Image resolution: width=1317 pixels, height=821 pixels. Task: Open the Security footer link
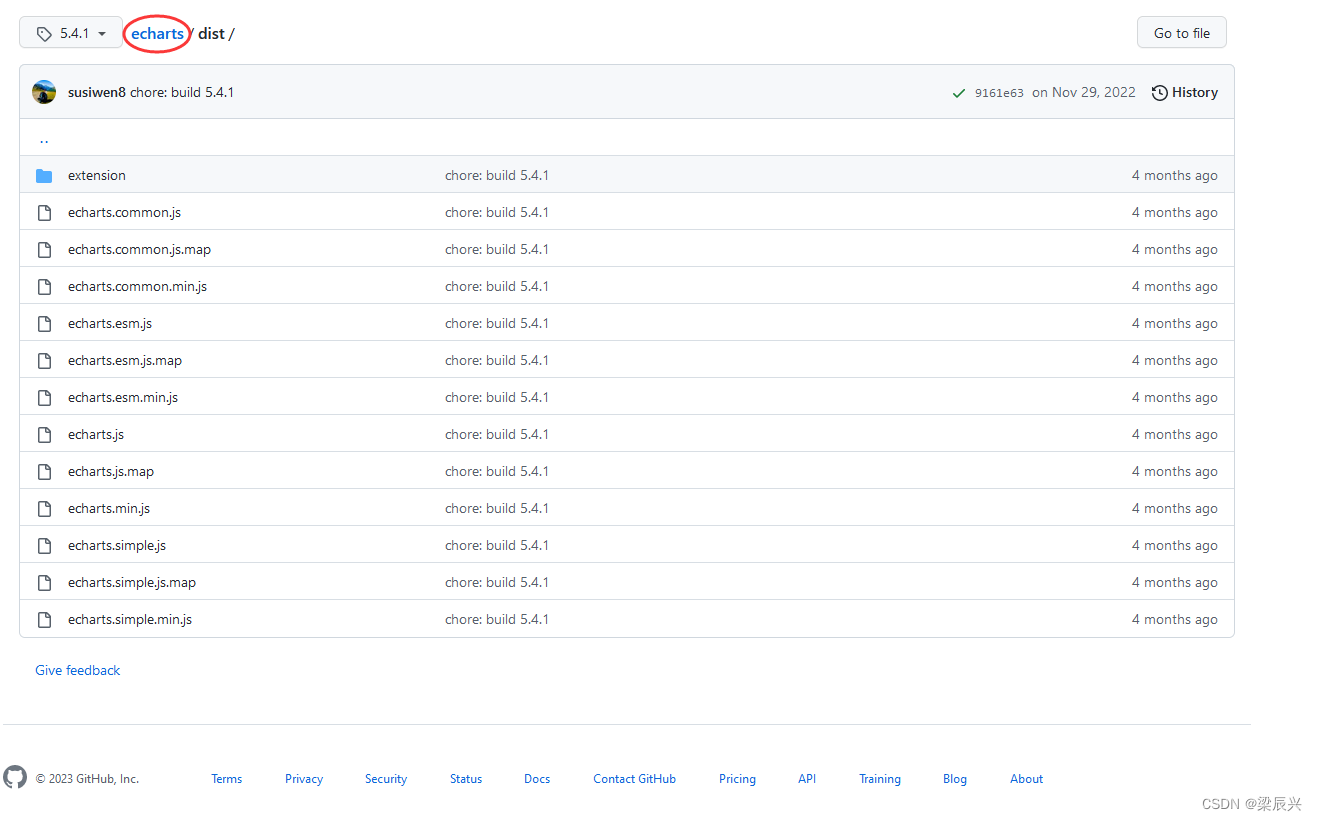click(x=386, y=779)
